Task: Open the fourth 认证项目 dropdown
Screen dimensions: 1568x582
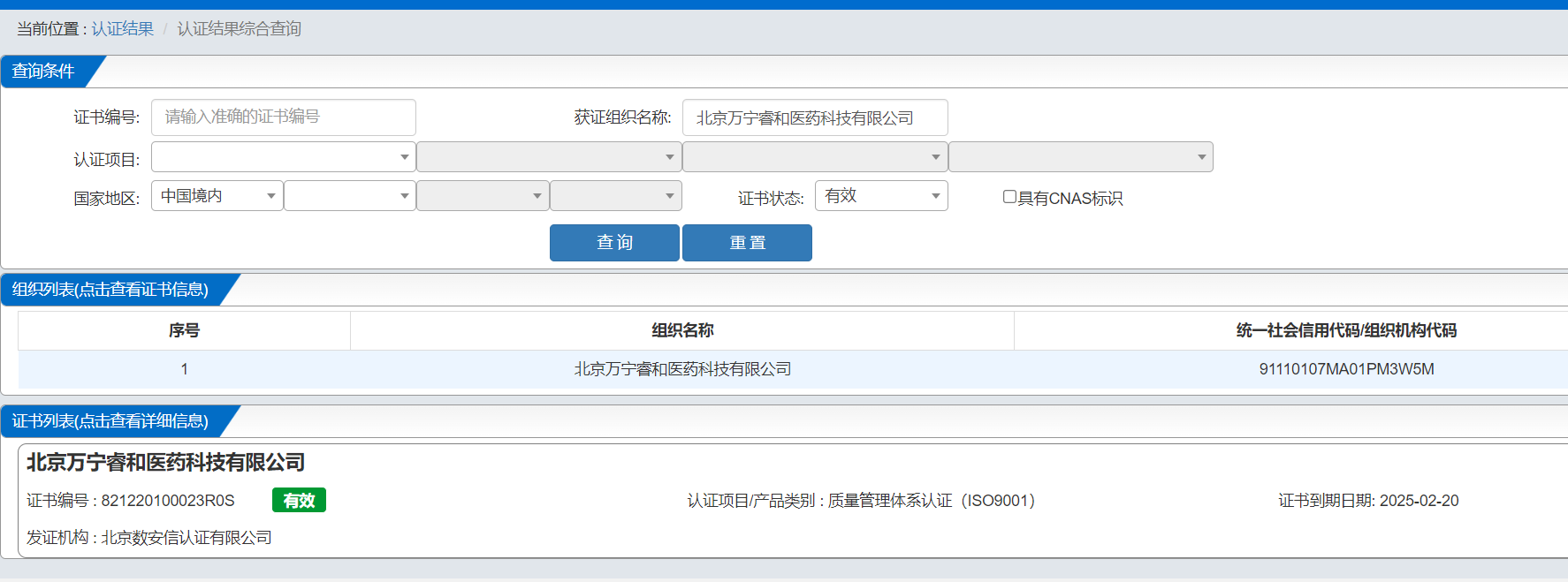Action: pyautogui.click(x=1081, y=157)
